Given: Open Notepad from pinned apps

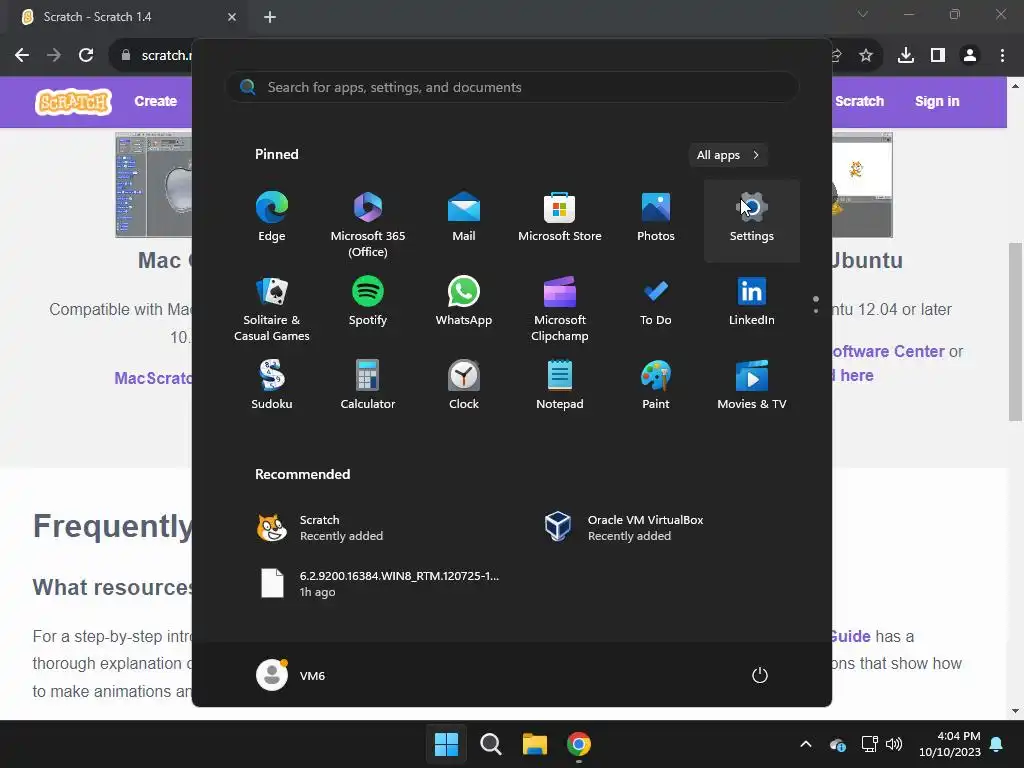Looking at the screenshot, I should [x=560, y=385].
